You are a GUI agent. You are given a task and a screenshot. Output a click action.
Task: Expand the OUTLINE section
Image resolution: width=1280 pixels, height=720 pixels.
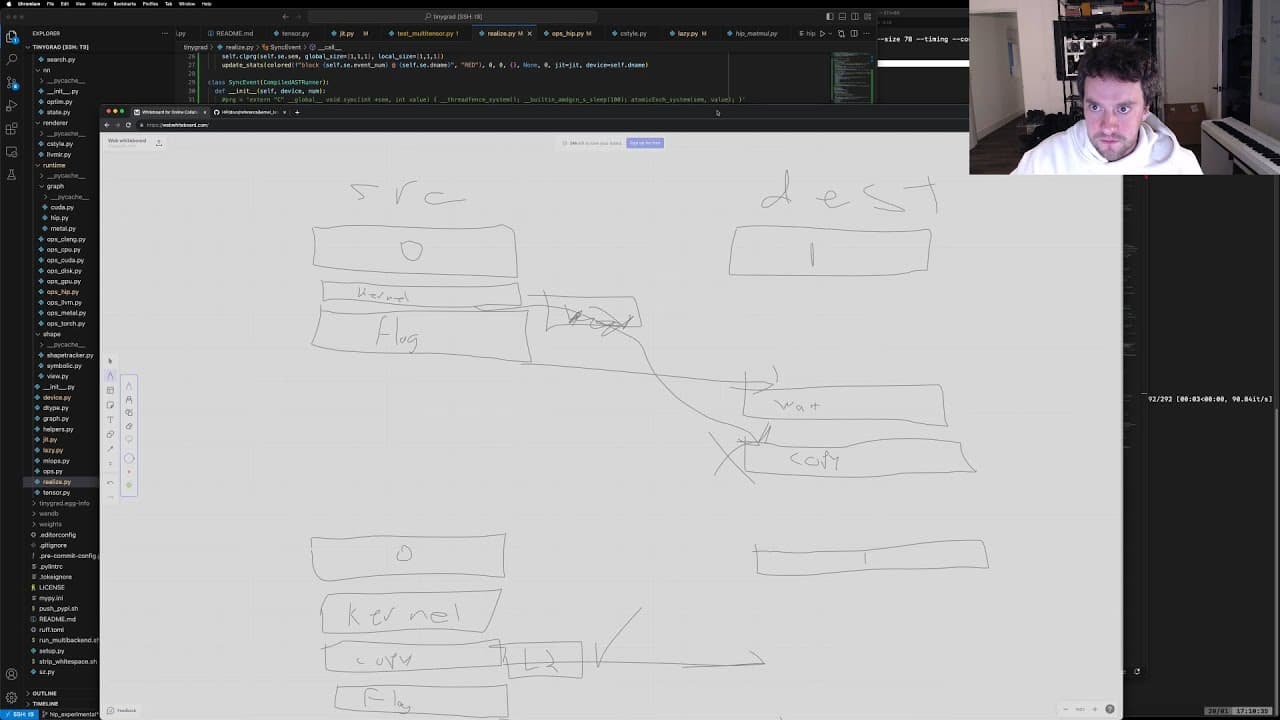point(44,693)
